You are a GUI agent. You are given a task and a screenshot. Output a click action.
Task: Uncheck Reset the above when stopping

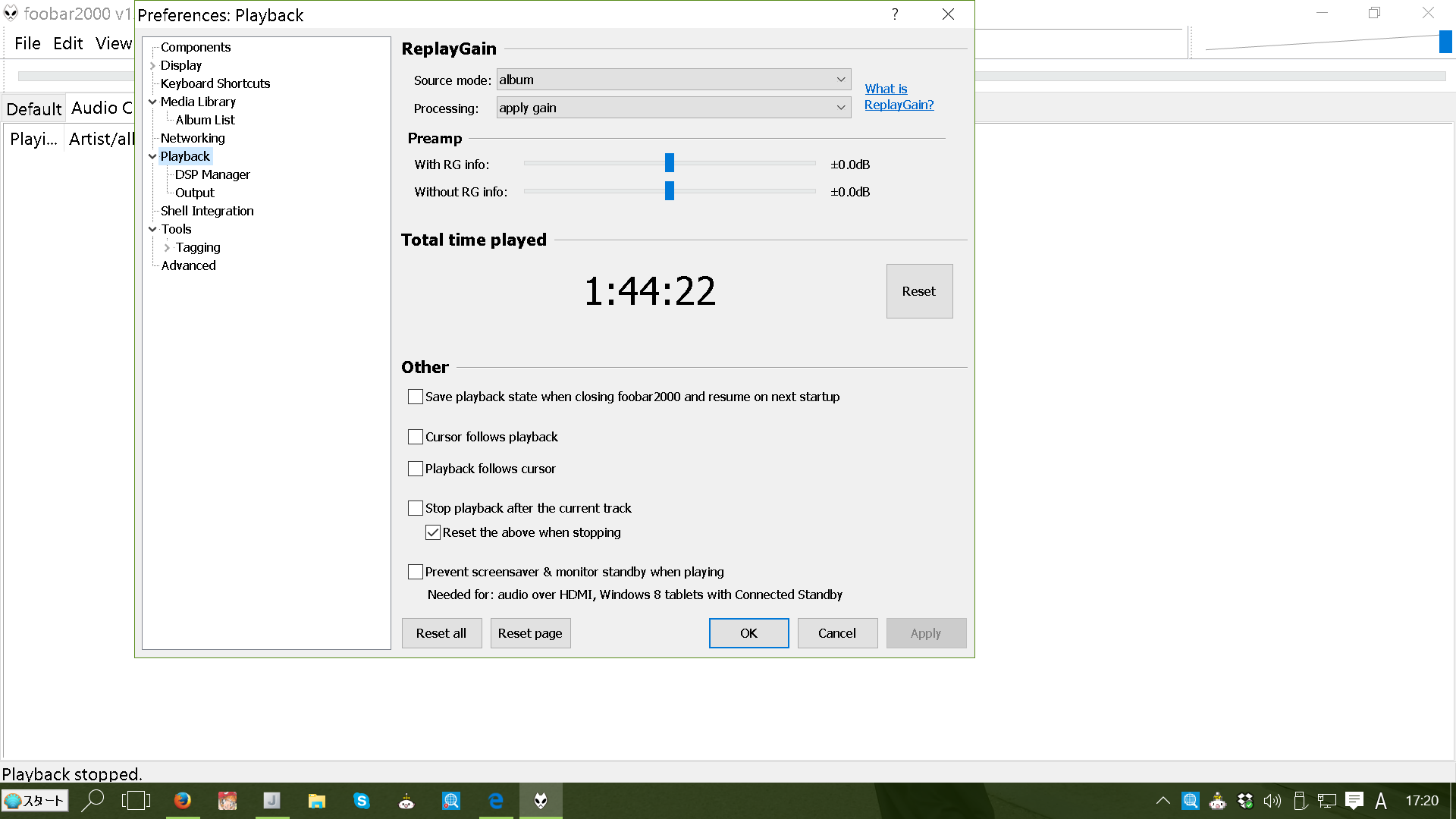point(433,532)
